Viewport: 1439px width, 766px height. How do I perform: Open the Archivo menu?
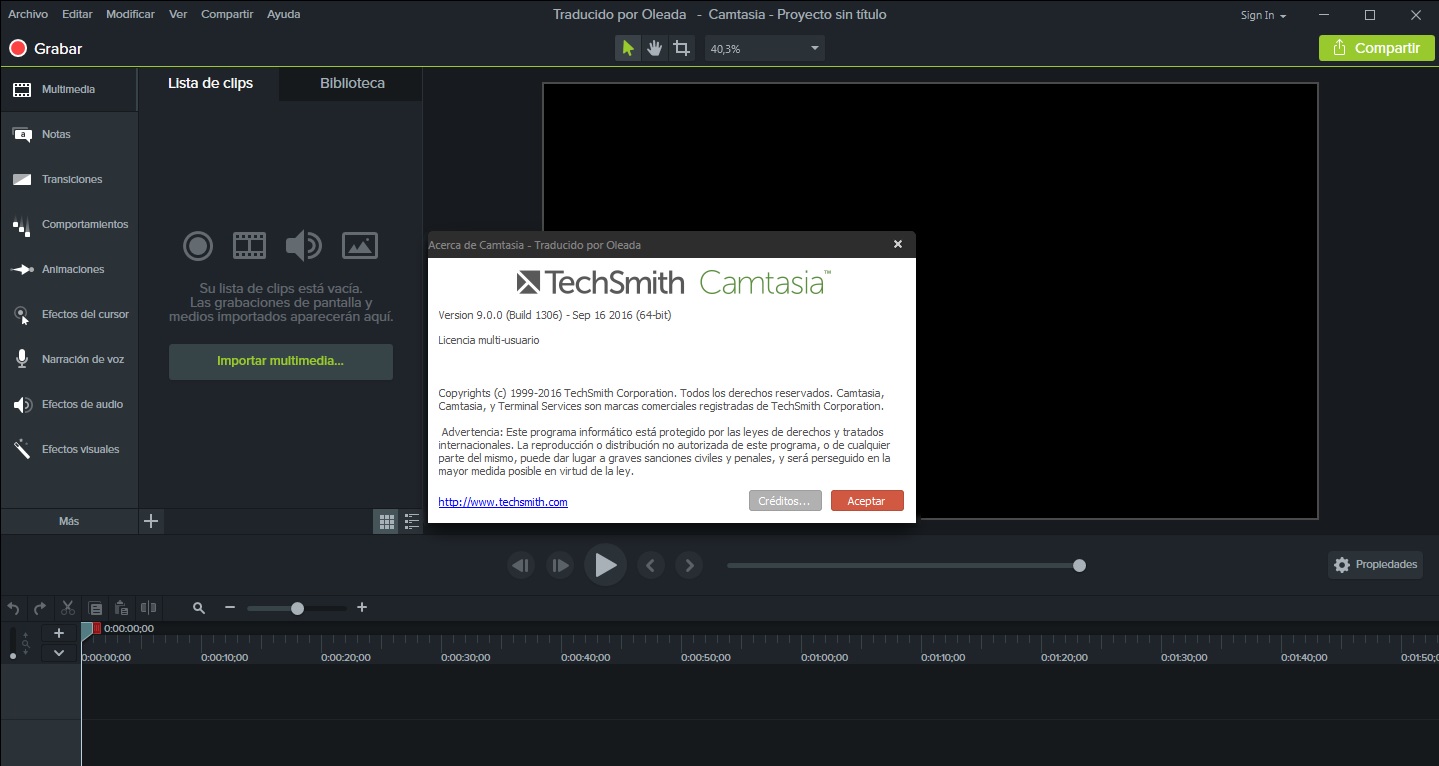click(28, 14)
